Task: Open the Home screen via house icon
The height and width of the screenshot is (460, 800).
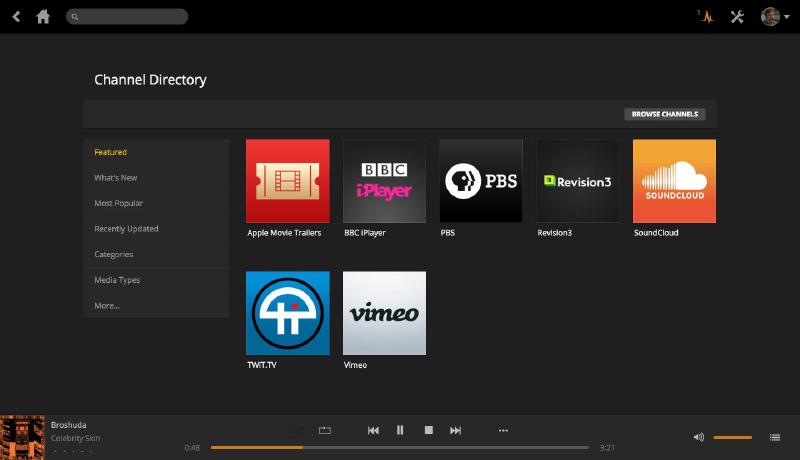Action: click(x=43, y=17)
